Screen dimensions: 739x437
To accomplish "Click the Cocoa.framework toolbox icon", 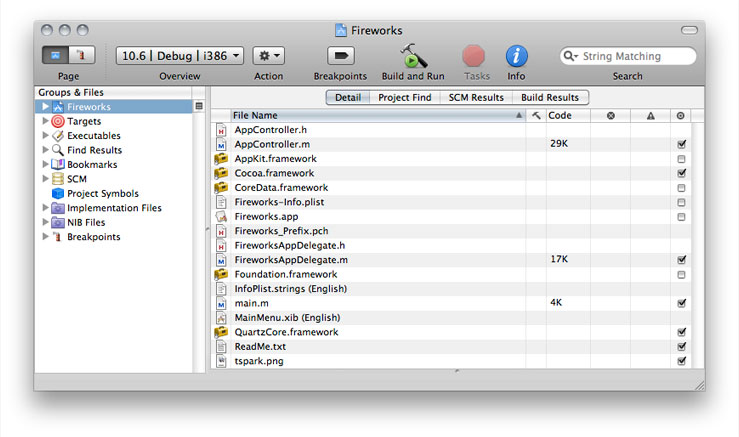I will tap(221, 173).
